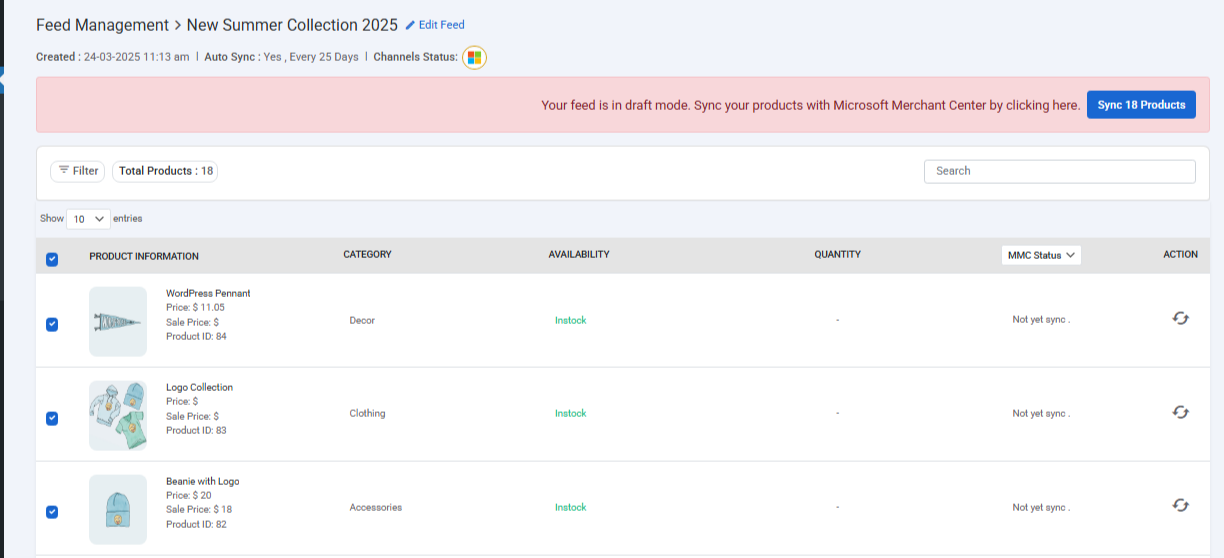This screenshot has height=558, width=1224.
Task: Click Not yet sync for Beanie with Logo
Action: pos(1041,507)
